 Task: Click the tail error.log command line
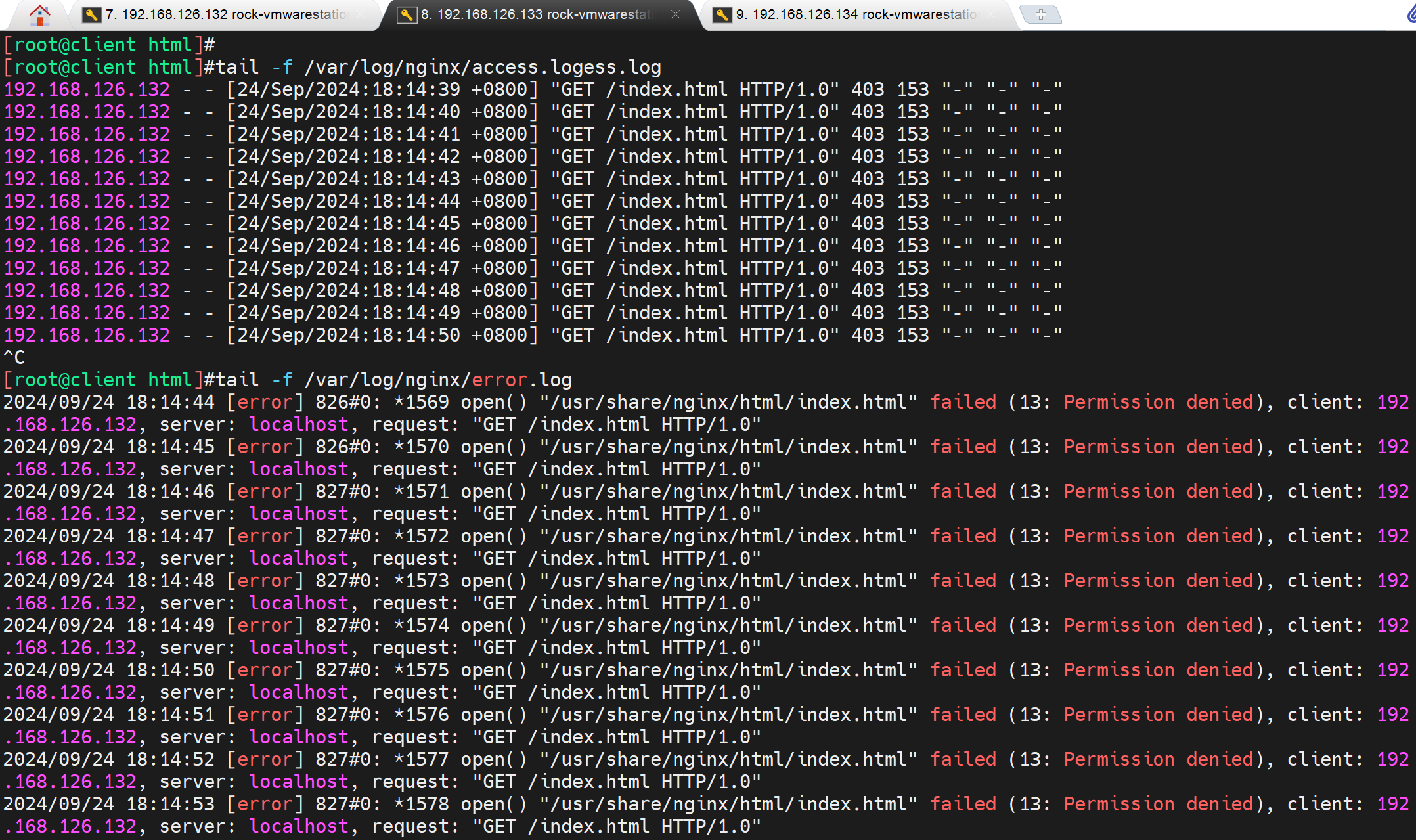[394, 380]
